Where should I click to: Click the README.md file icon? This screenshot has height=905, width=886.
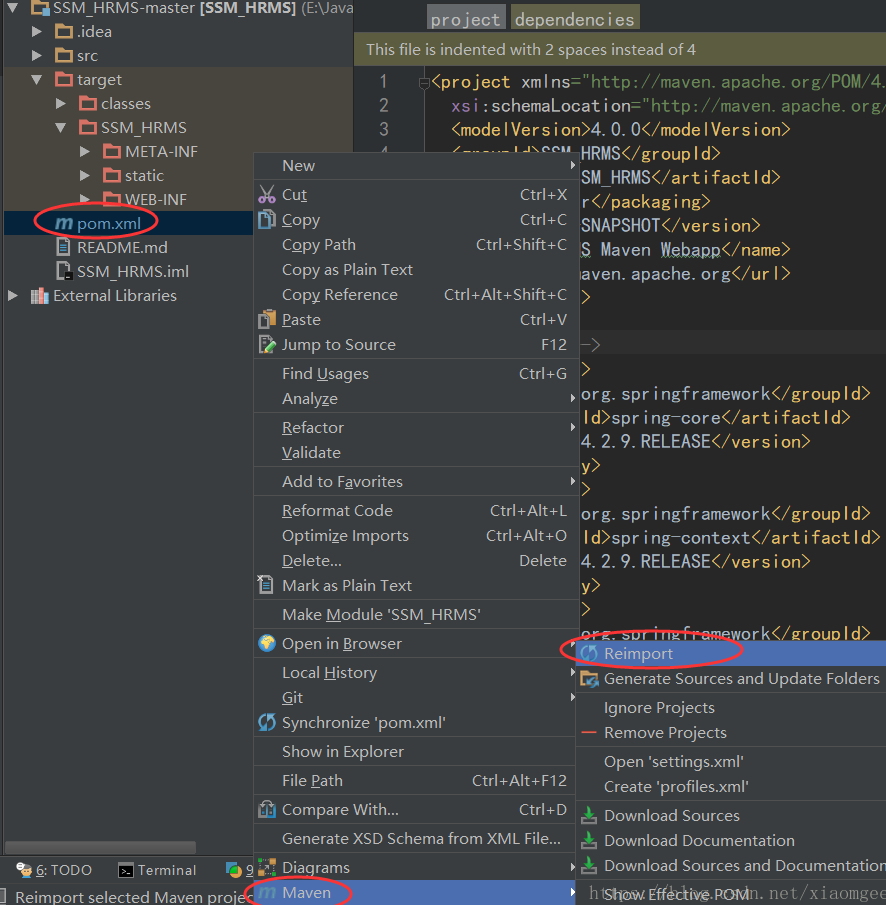63,247
